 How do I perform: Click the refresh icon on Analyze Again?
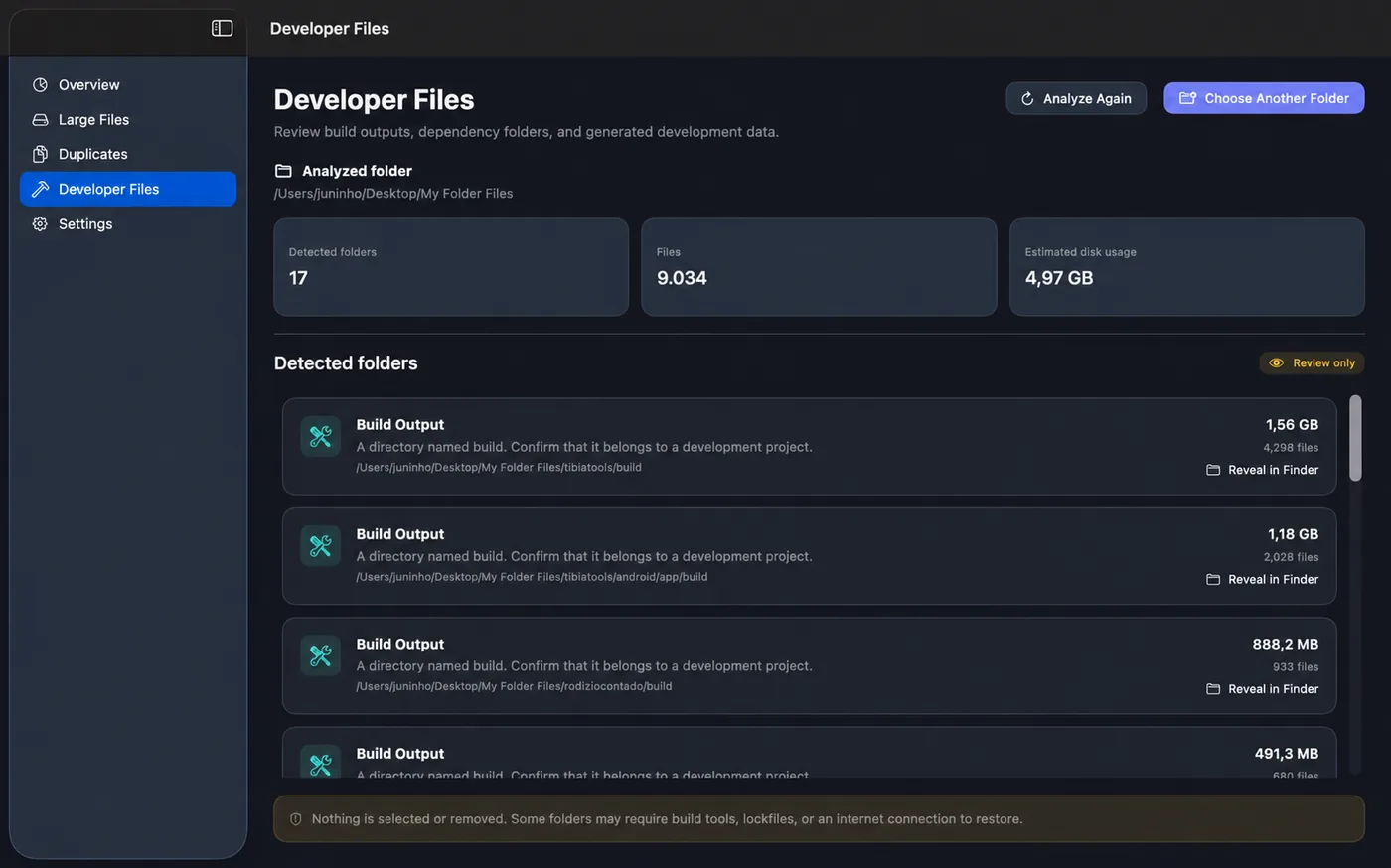(x=1027, y=98)
